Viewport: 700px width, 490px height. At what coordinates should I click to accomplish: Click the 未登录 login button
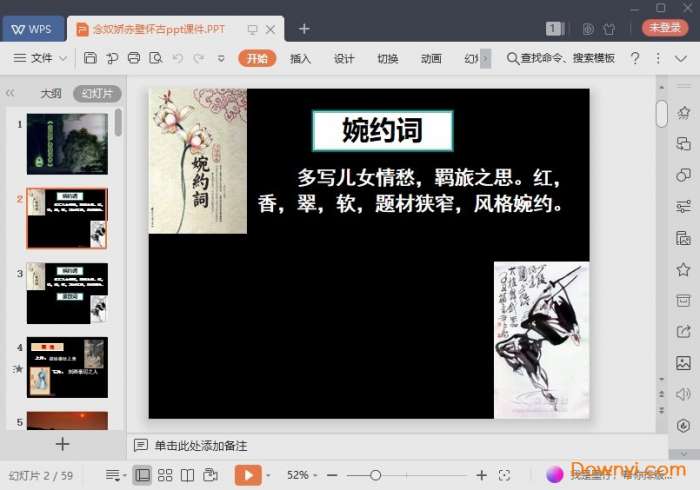coord(665,28)
